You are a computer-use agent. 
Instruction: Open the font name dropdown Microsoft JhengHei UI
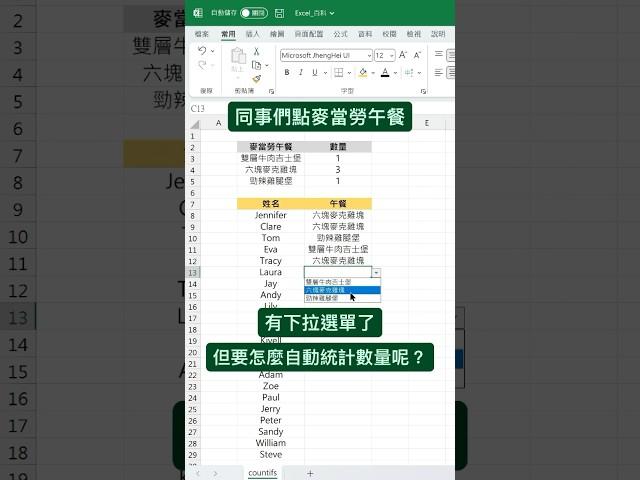[367, 55]
